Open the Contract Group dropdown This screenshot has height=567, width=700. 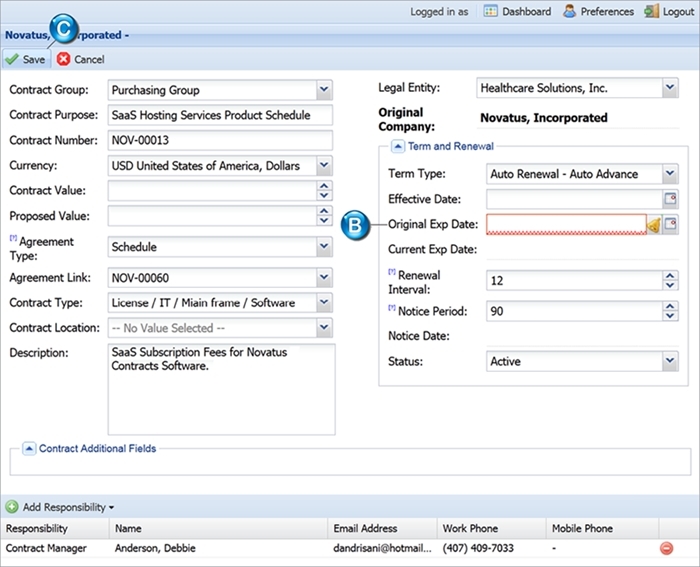[x=324, y=90]
